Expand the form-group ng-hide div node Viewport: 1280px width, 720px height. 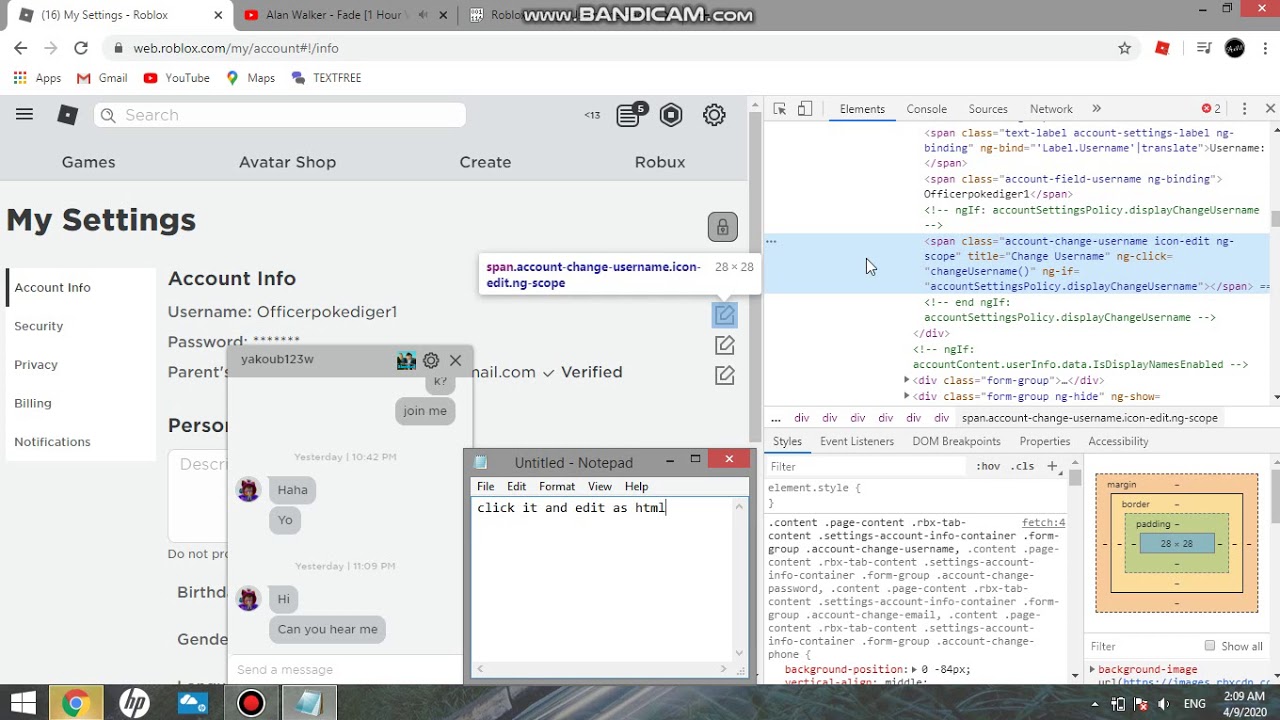(x=907, y=396)
